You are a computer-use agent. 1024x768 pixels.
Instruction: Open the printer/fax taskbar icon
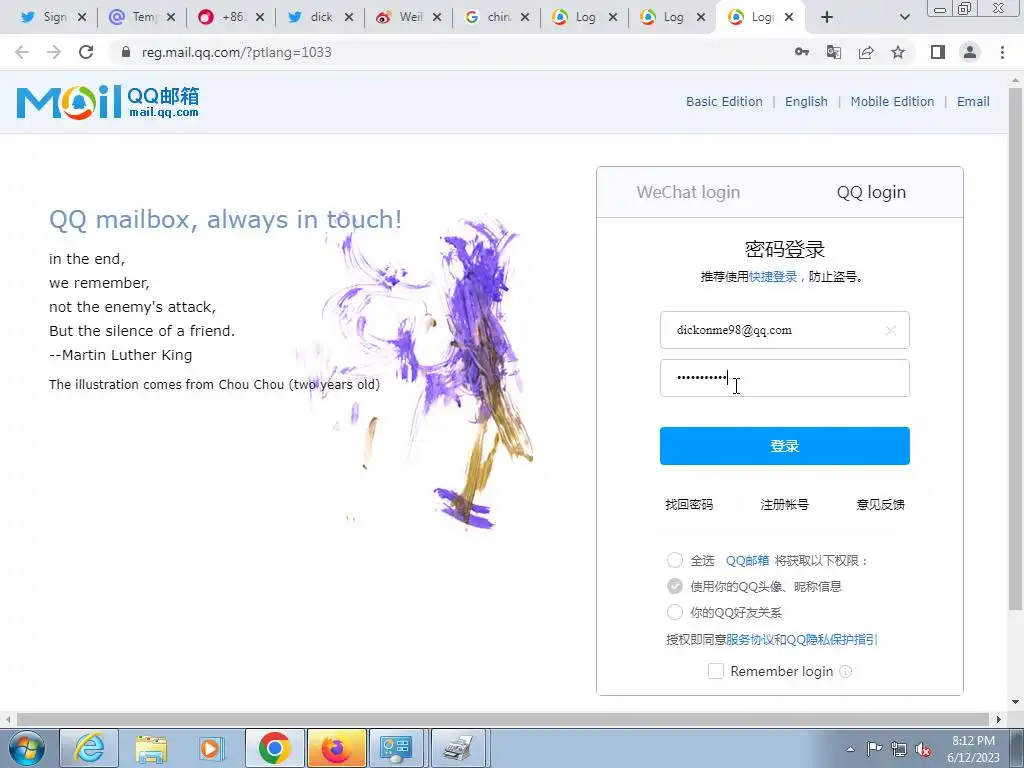tap(458, 748)
